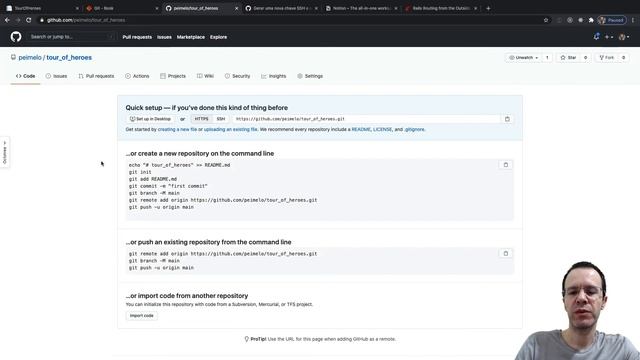
Task: Copy the push existing repository commands
Action: [x=506, y=253]
